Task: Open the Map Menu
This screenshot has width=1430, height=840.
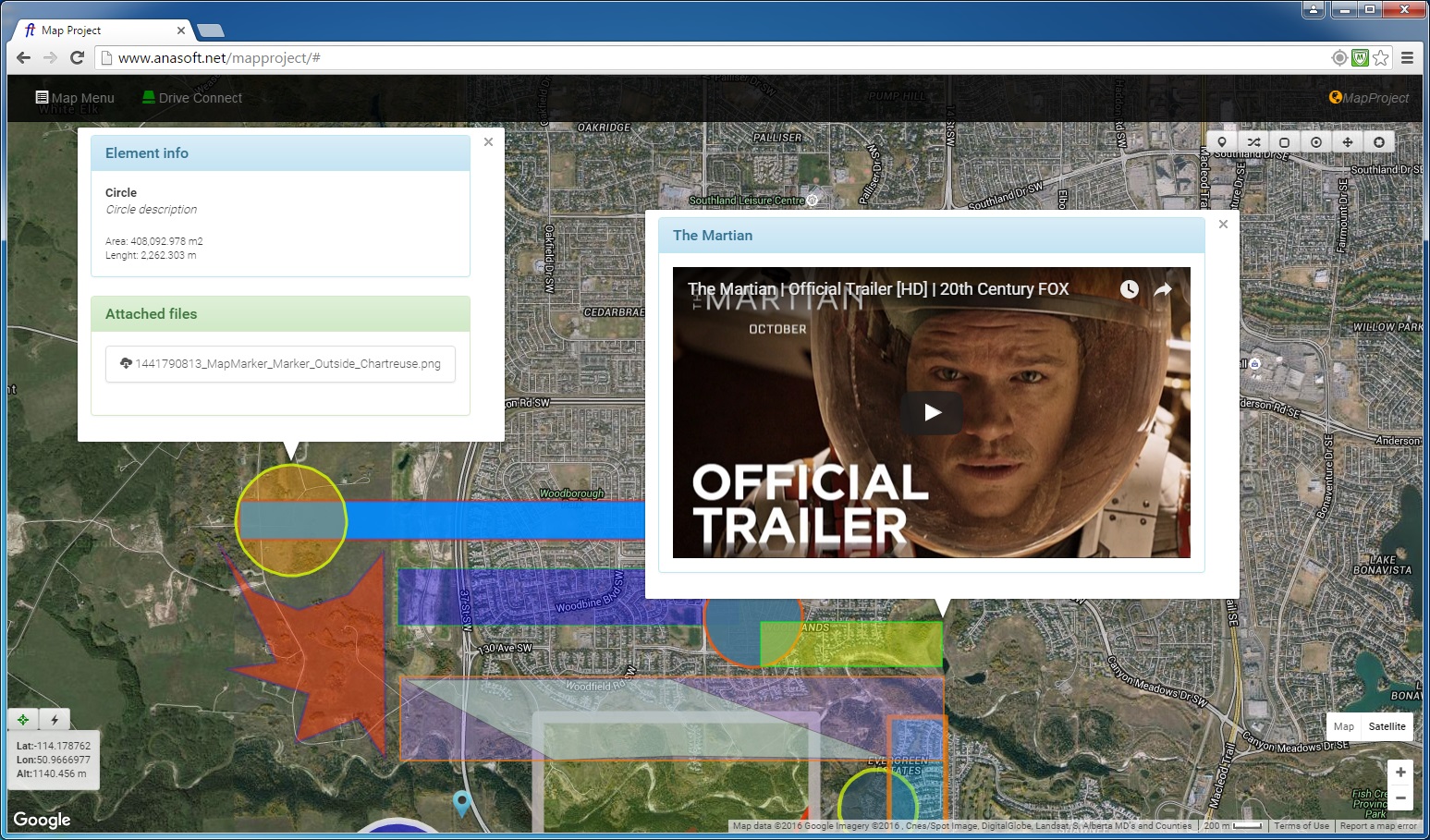Action: pyautogui.click(x=75, y=98)
